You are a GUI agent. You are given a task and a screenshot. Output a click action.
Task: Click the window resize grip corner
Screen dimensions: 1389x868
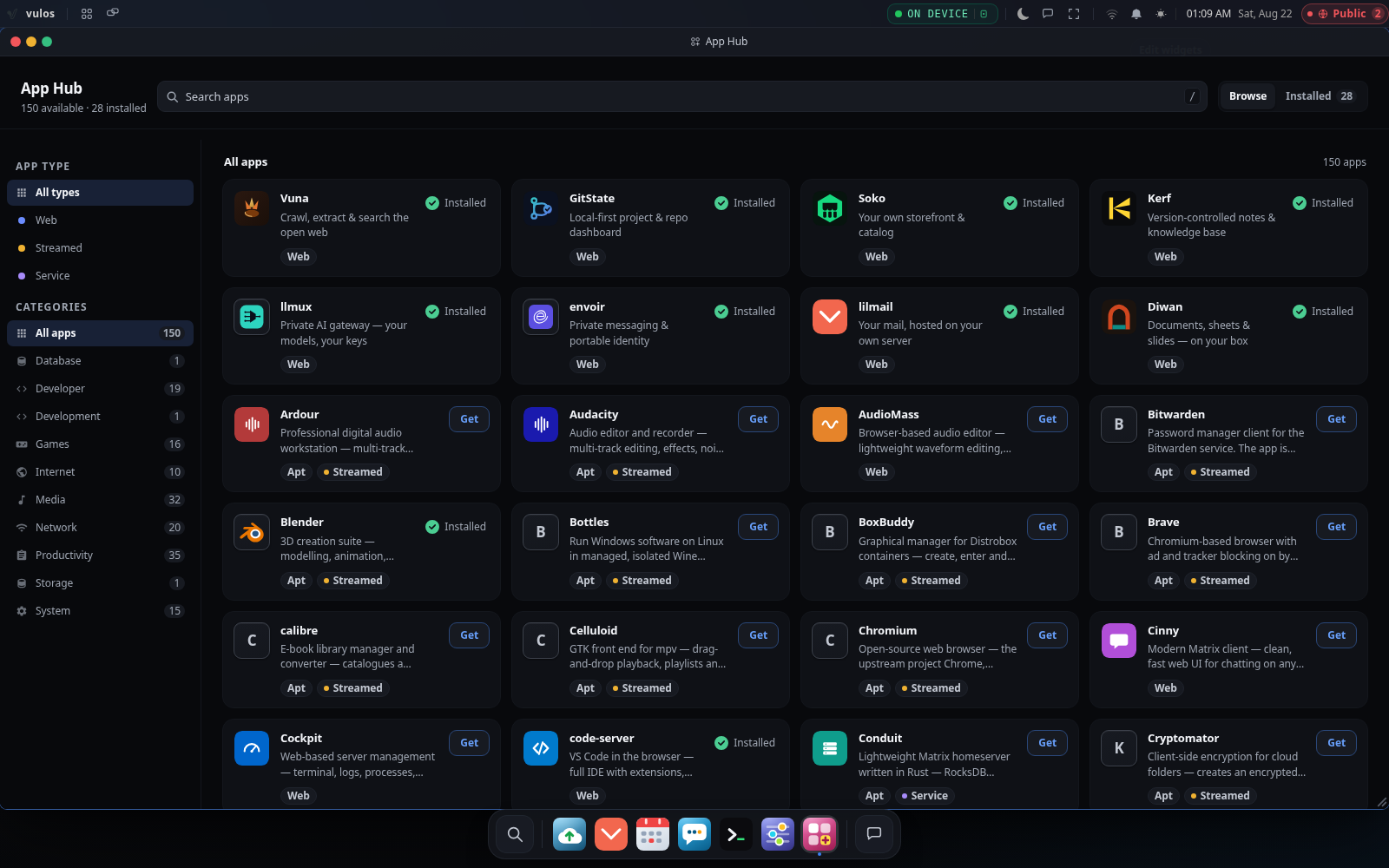click(1381, 802)
